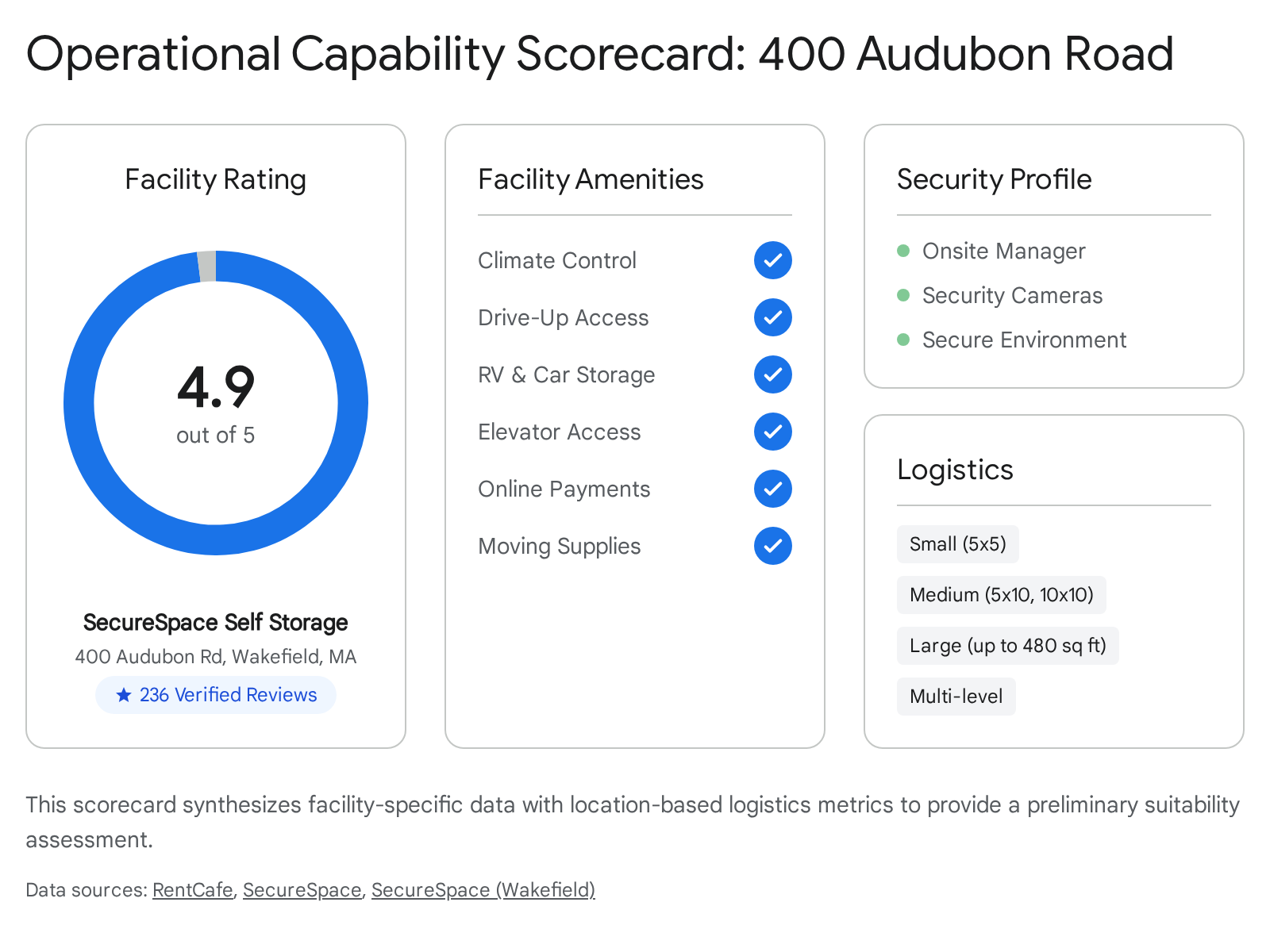This screenshot has width=1270, height=952.
Task: Open the RentCafe data source link
Action: point(193,890)
